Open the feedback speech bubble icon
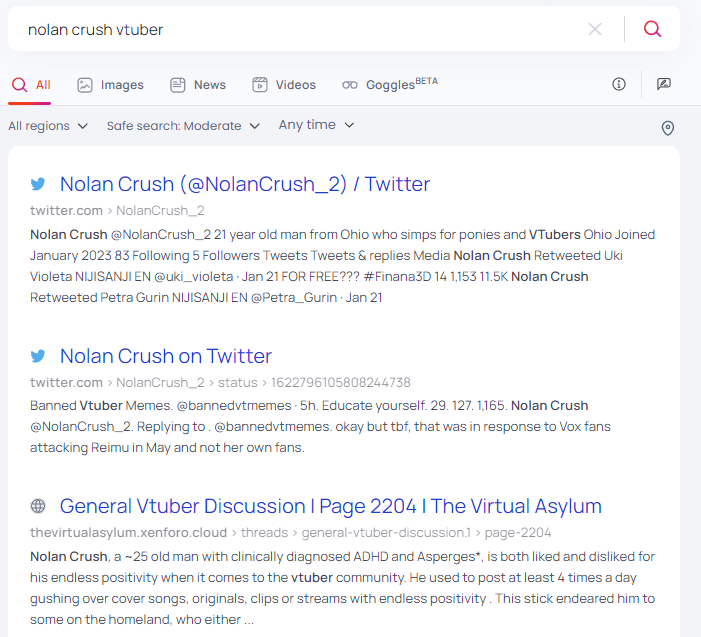 [664, 84]
